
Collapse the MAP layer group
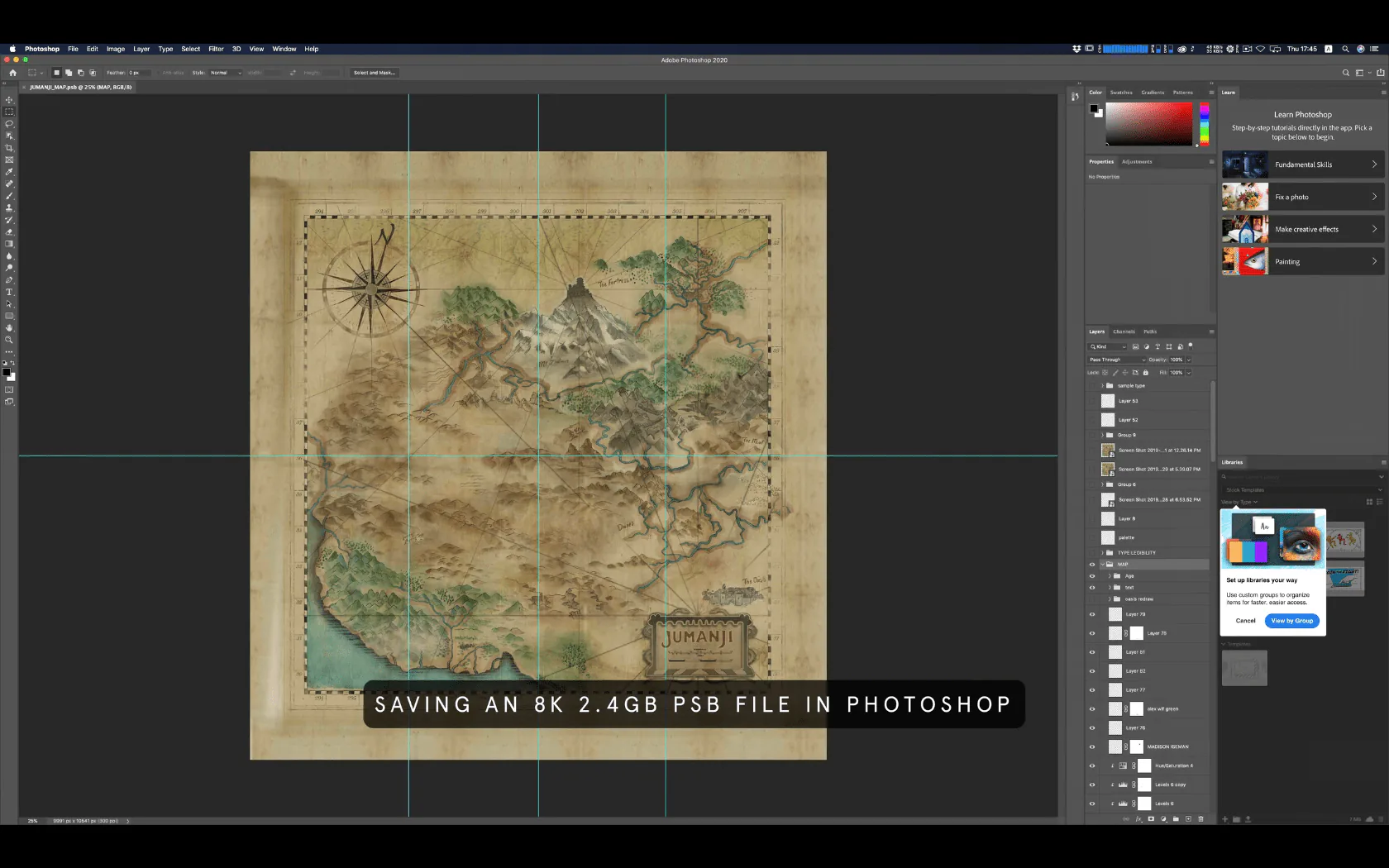click(x=1102, y=565)
